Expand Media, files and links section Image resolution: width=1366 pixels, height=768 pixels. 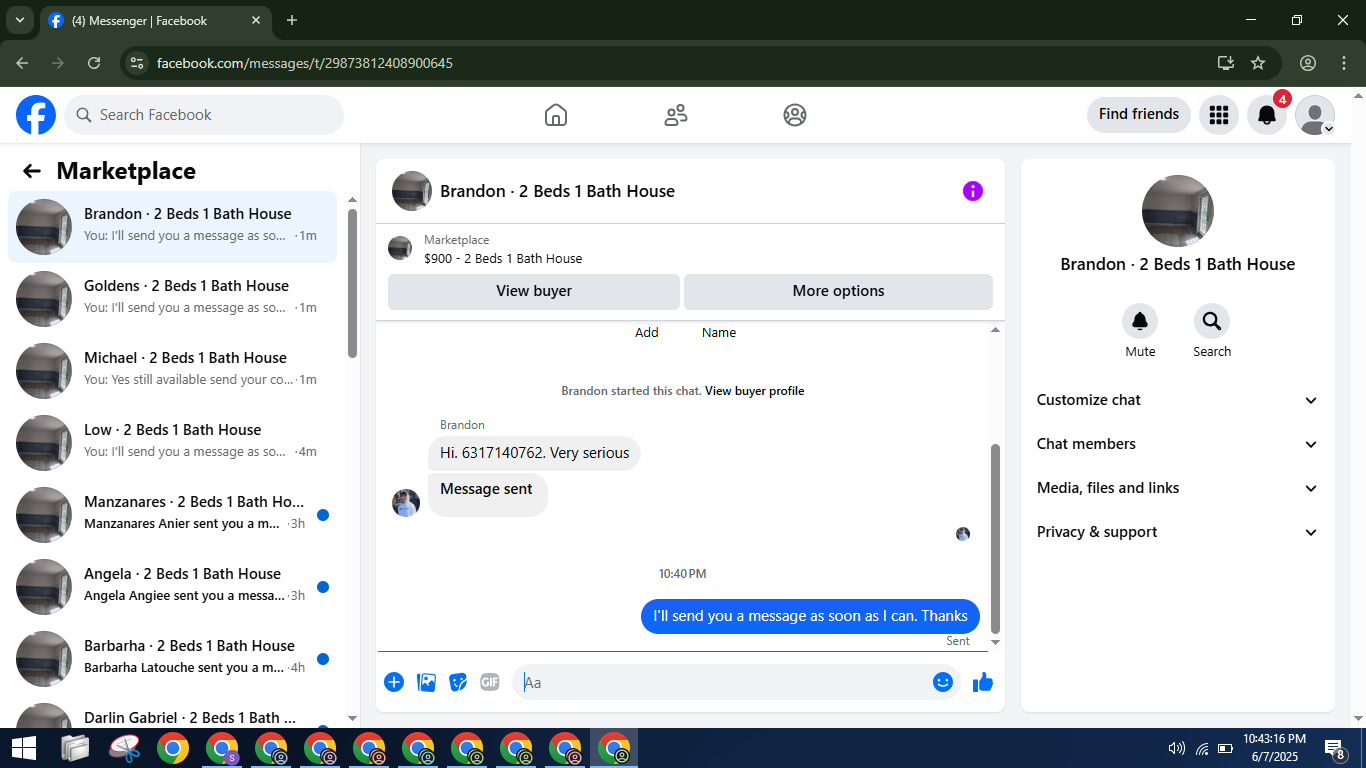pyautogui.click(x=1177, y=488)
